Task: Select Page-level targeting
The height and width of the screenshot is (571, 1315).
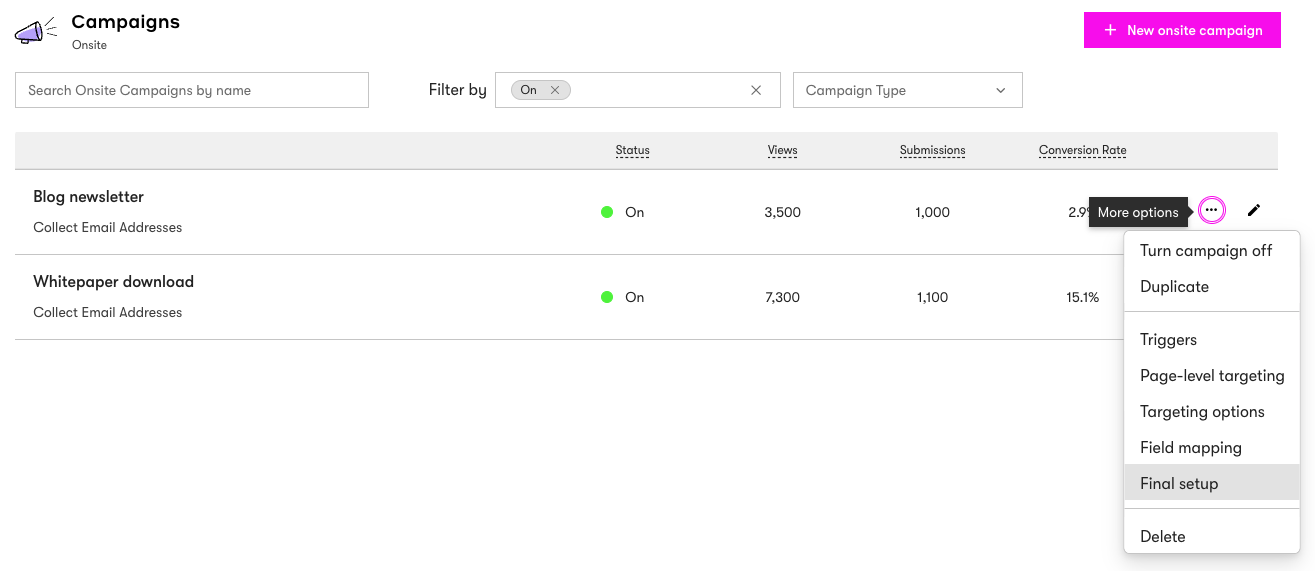Action: tap(1212, 376)
